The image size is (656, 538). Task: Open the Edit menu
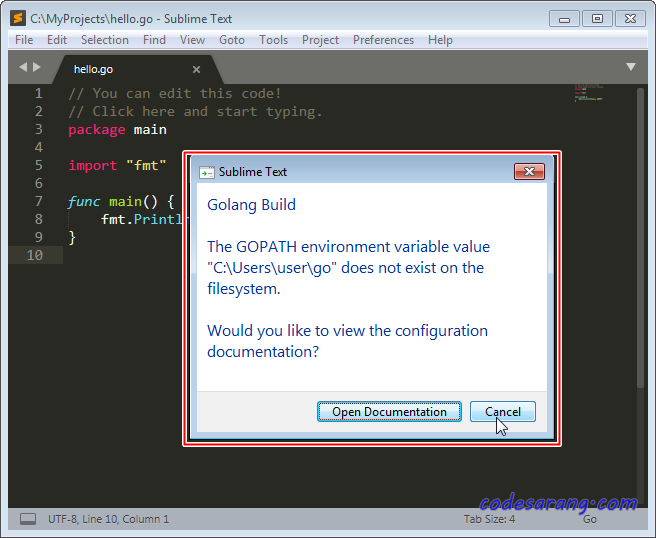coord(57,40)
